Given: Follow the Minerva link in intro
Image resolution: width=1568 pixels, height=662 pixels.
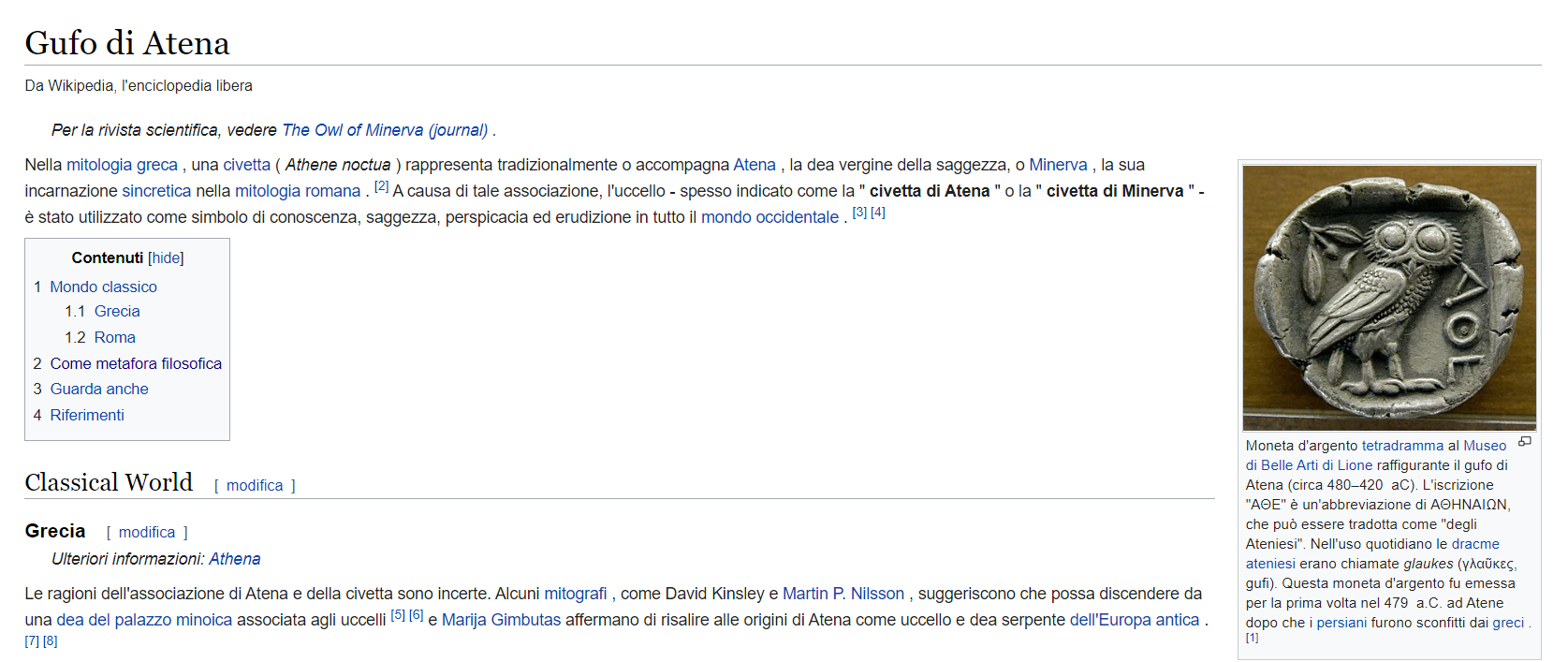Looking at the screenshot, I should (1058, 165).
